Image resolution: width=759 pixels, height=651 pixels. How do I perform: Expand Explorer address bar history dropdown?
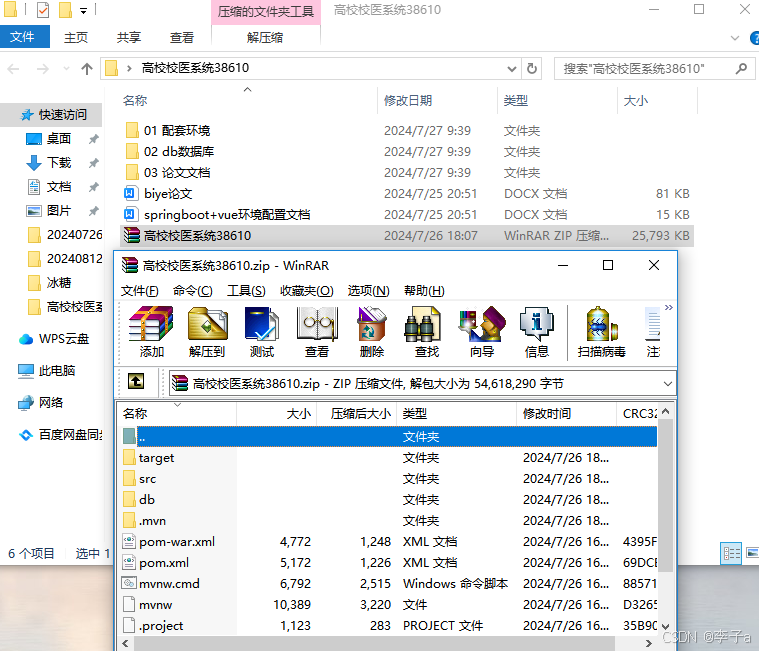click(512, 69)
